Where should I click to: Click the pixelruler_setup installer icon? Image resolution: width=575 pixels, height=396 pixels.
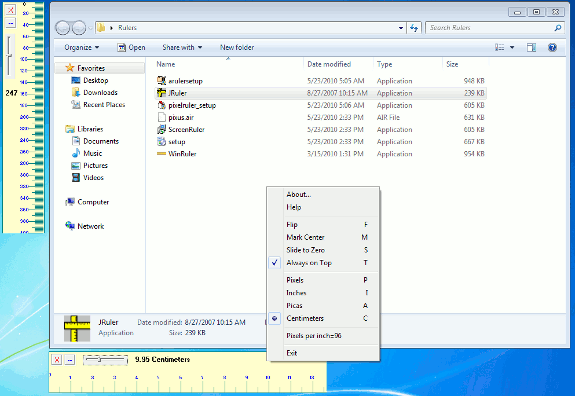[x=161, y=105]
